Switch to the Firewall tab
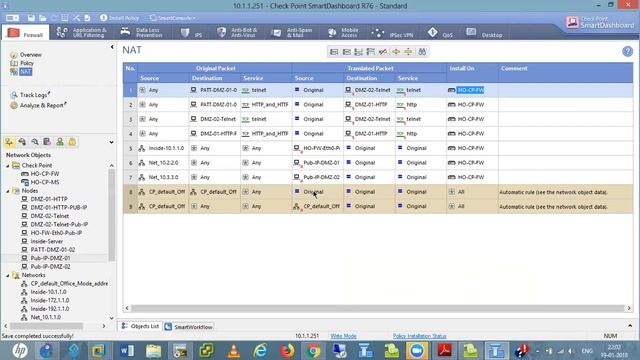The image size is (640, 360). [x=25, y=33]
